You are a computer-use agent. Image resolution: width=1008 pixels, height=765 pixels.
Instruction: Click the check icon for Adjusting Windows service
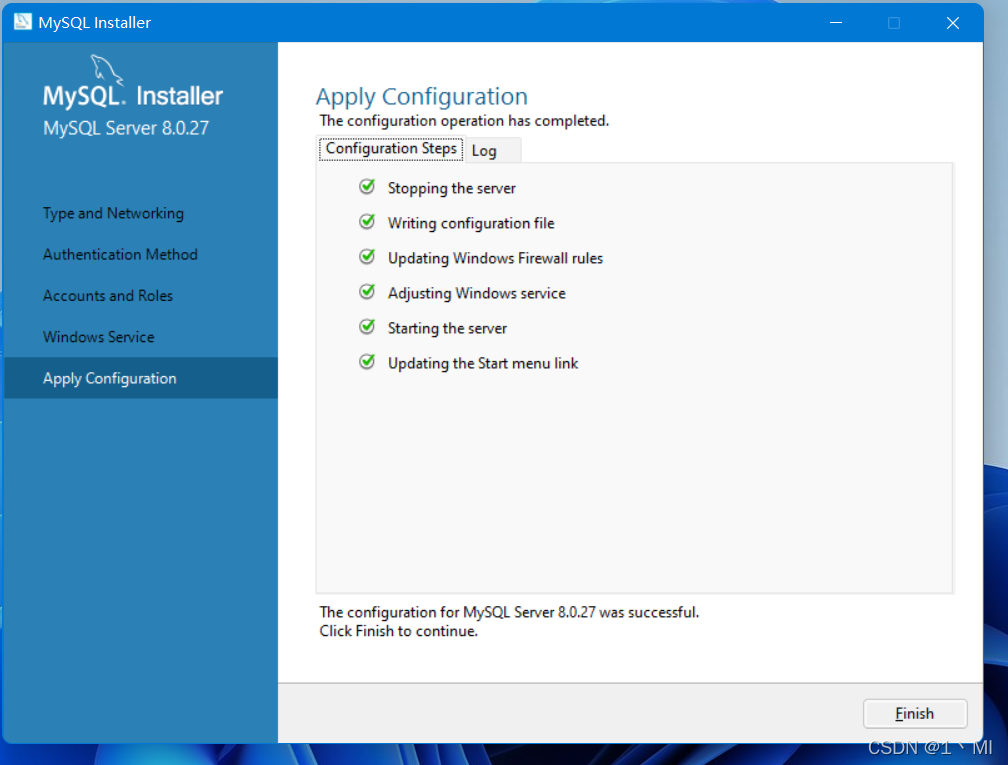pyautogui.click(x=367, y=292)
